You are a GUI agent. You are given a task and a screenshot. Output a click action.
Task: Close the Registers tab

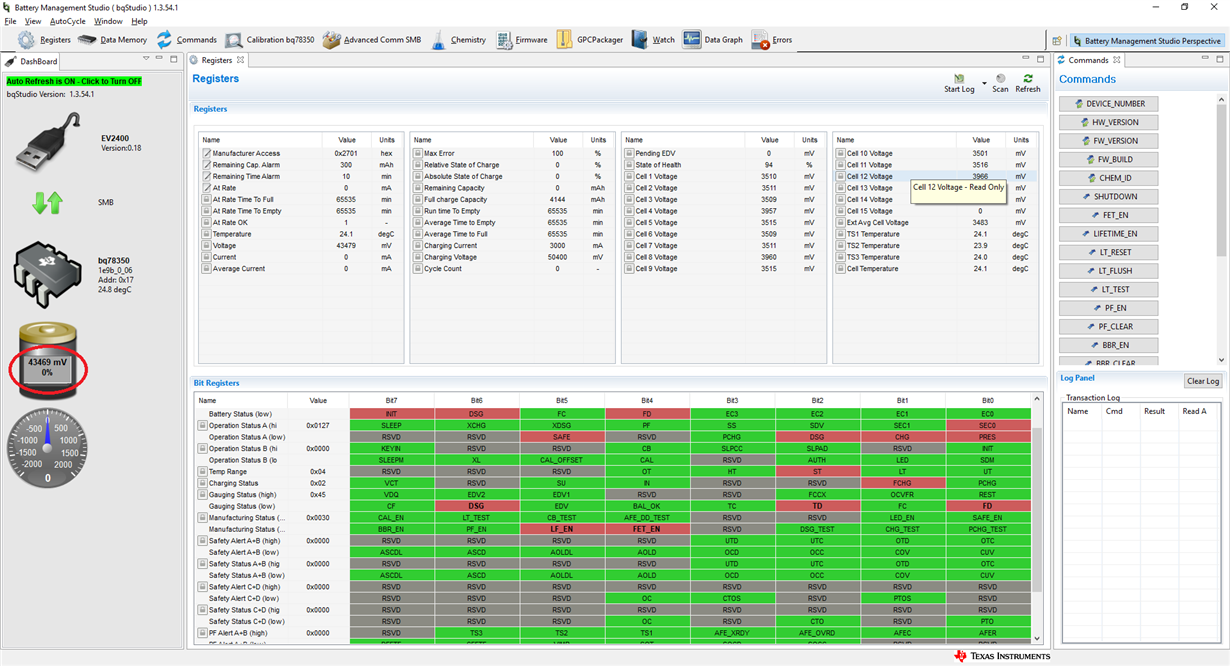pyautogui.click(x=240, y=60)
